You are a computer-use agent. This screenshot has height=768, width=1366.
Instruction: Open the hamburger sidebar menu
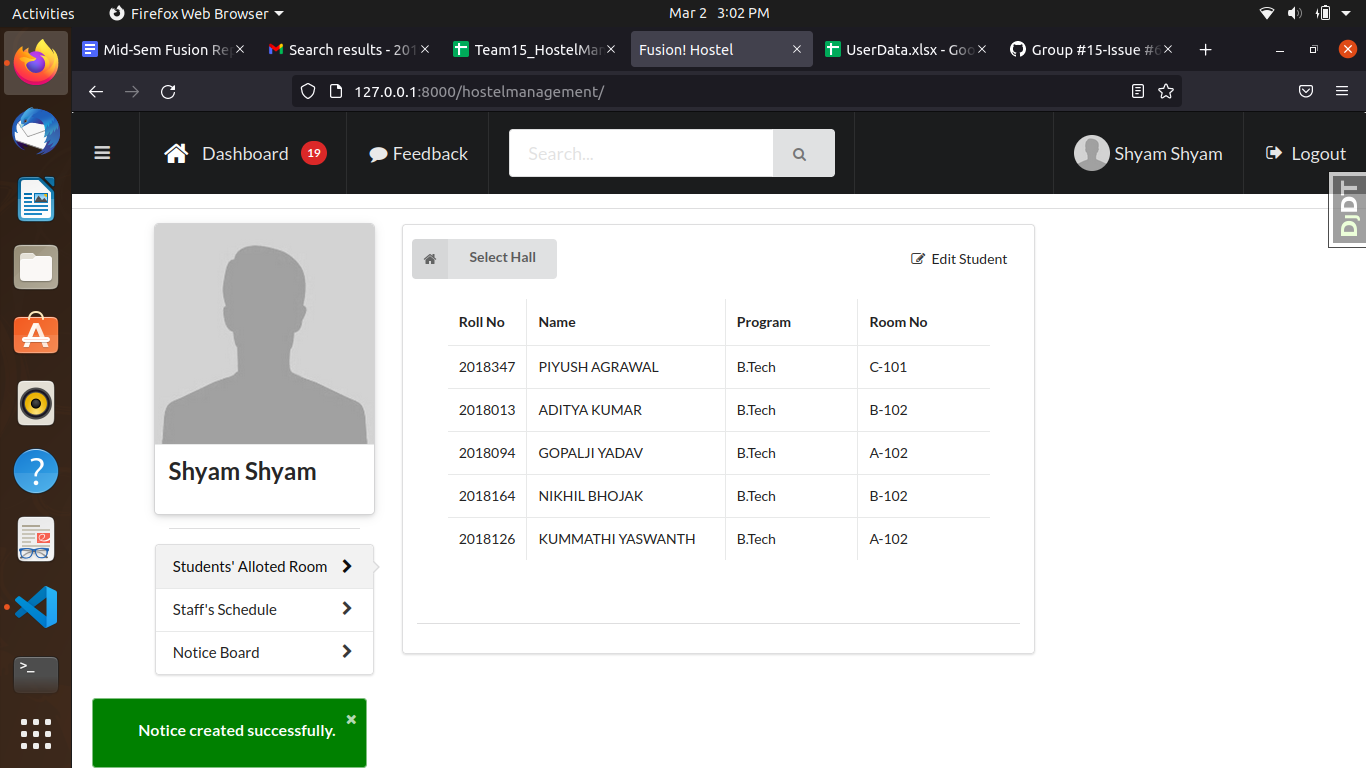tap(102, 153)
